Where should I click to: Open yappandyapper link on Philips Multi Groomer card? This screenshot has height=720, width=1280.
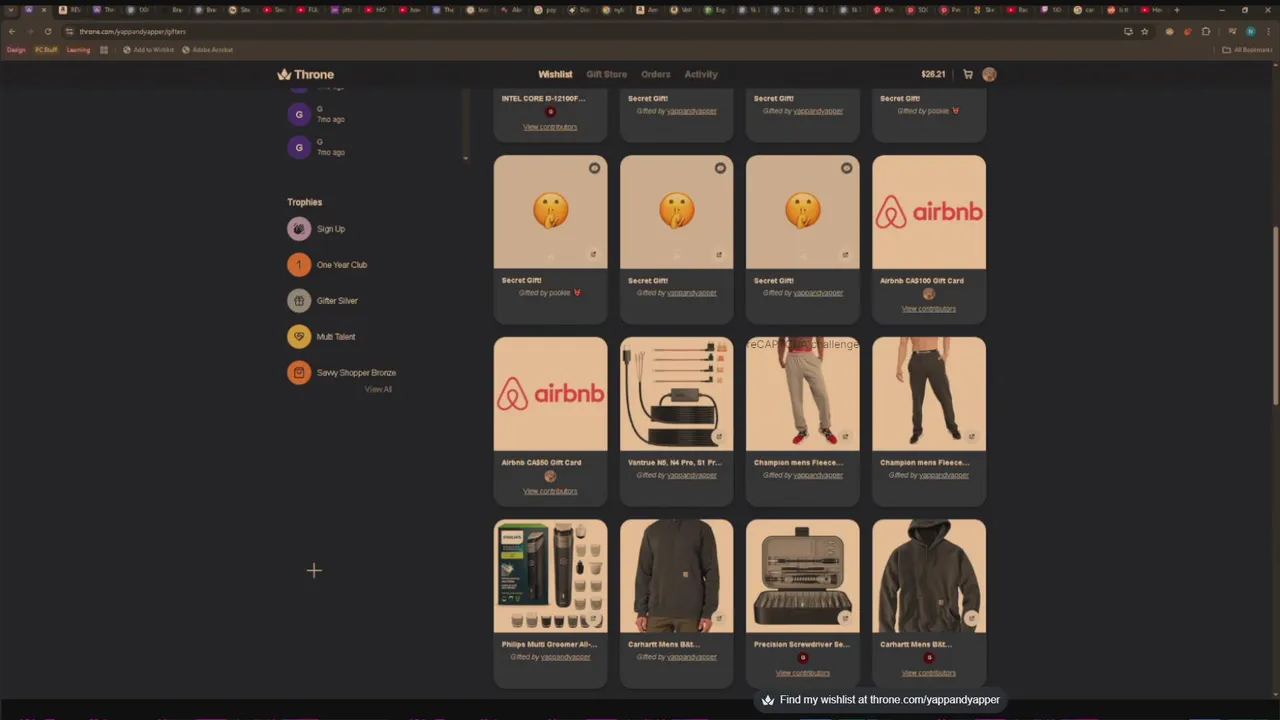[566, 657]
